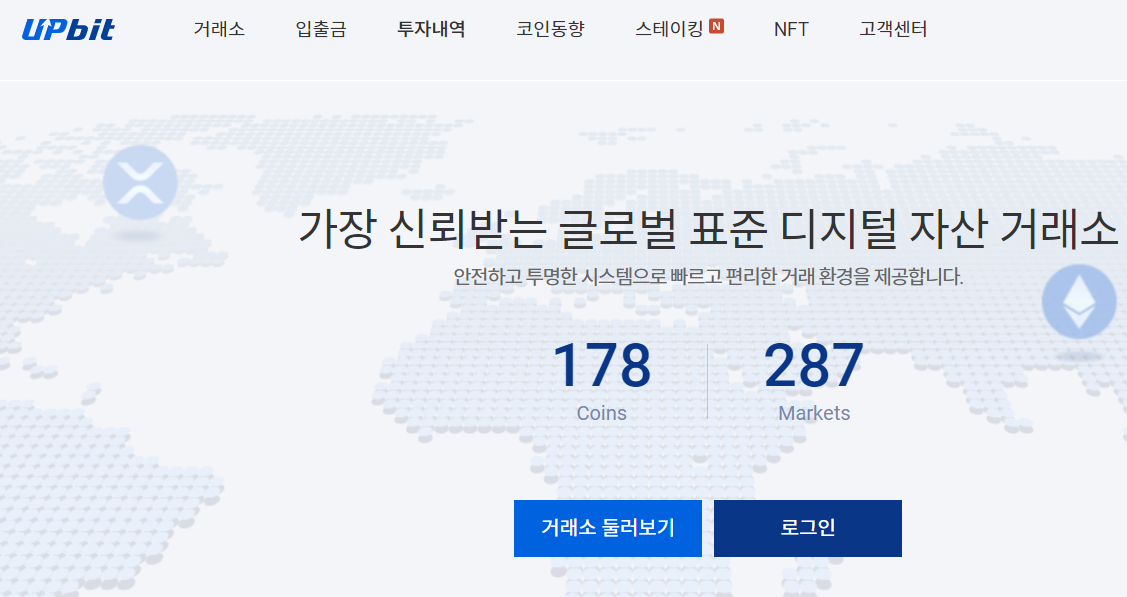1127x597 pixels.
Task: Go to 투자내역 menu
Action: pos(431,29)
